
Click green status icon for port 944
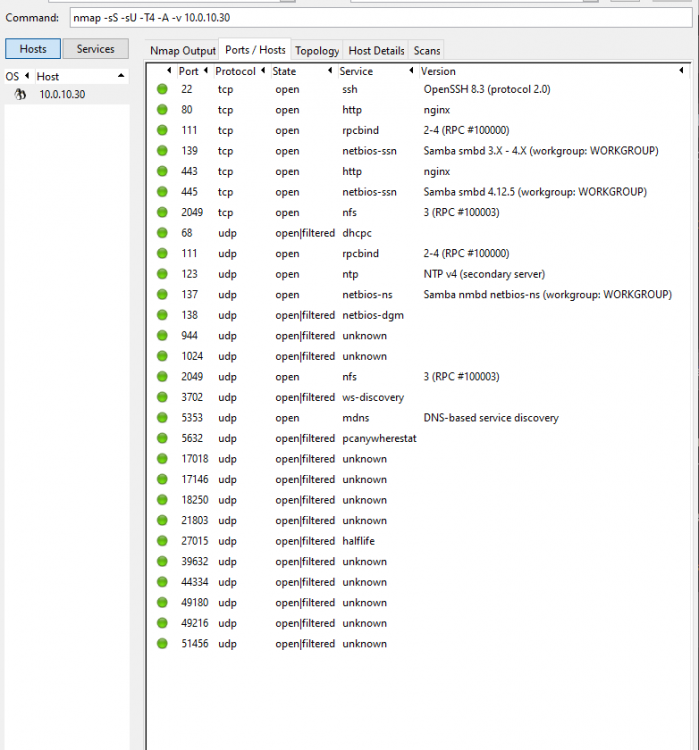(x=162, y=336)
